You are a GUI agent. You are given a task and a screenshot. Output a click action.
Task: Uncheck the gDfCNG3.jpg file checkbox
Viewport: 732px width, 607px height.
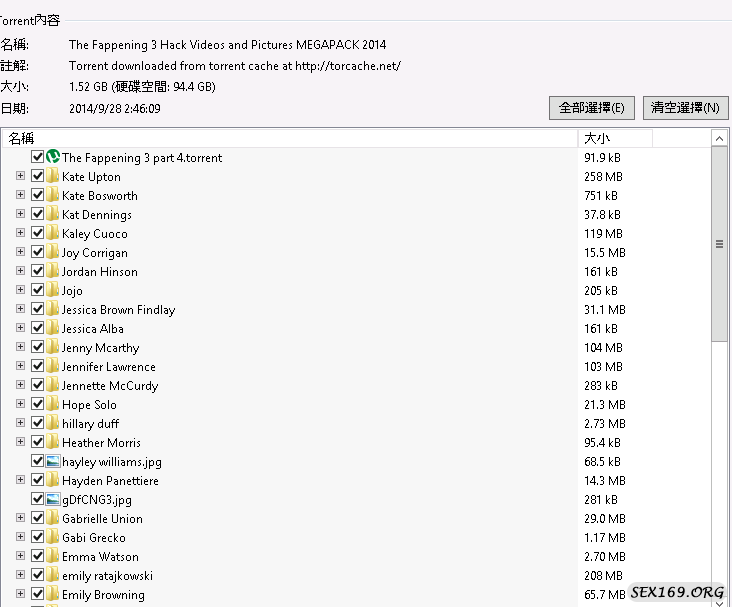tap(38, 499)
